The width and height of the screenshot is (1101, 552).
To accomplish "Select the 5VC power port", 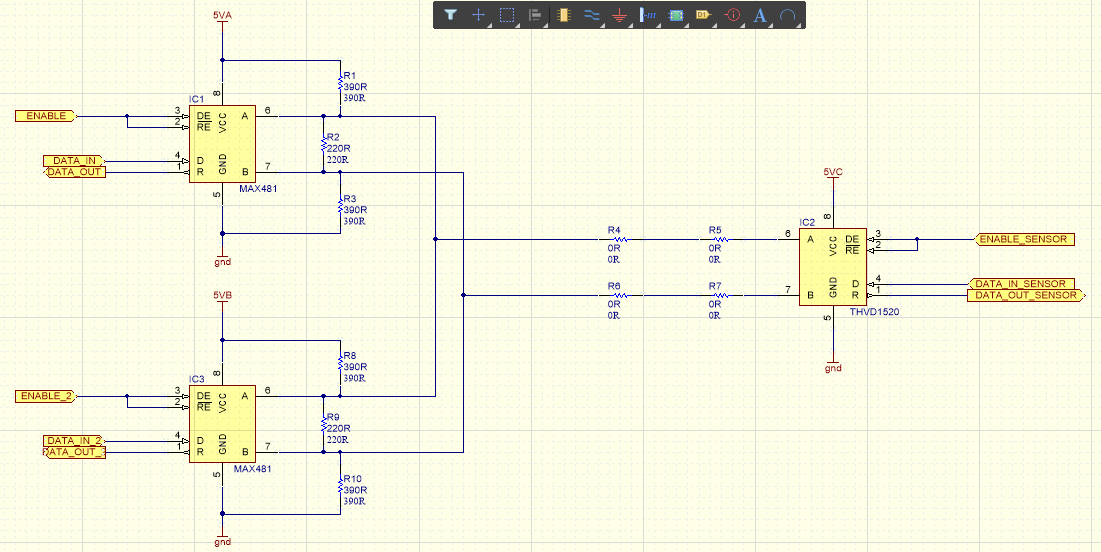I will (833, 177).
